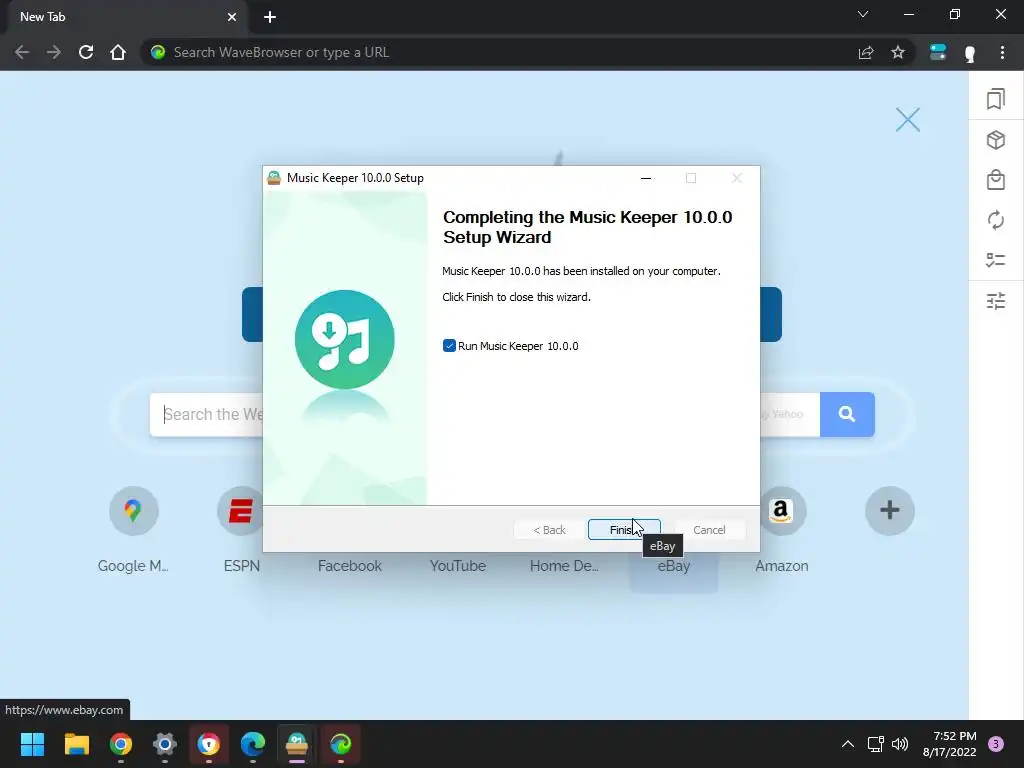Uncheck Run Music Keeper 10.0.0 checkbox
The image size is (1024, 768).
coord(449,345)
